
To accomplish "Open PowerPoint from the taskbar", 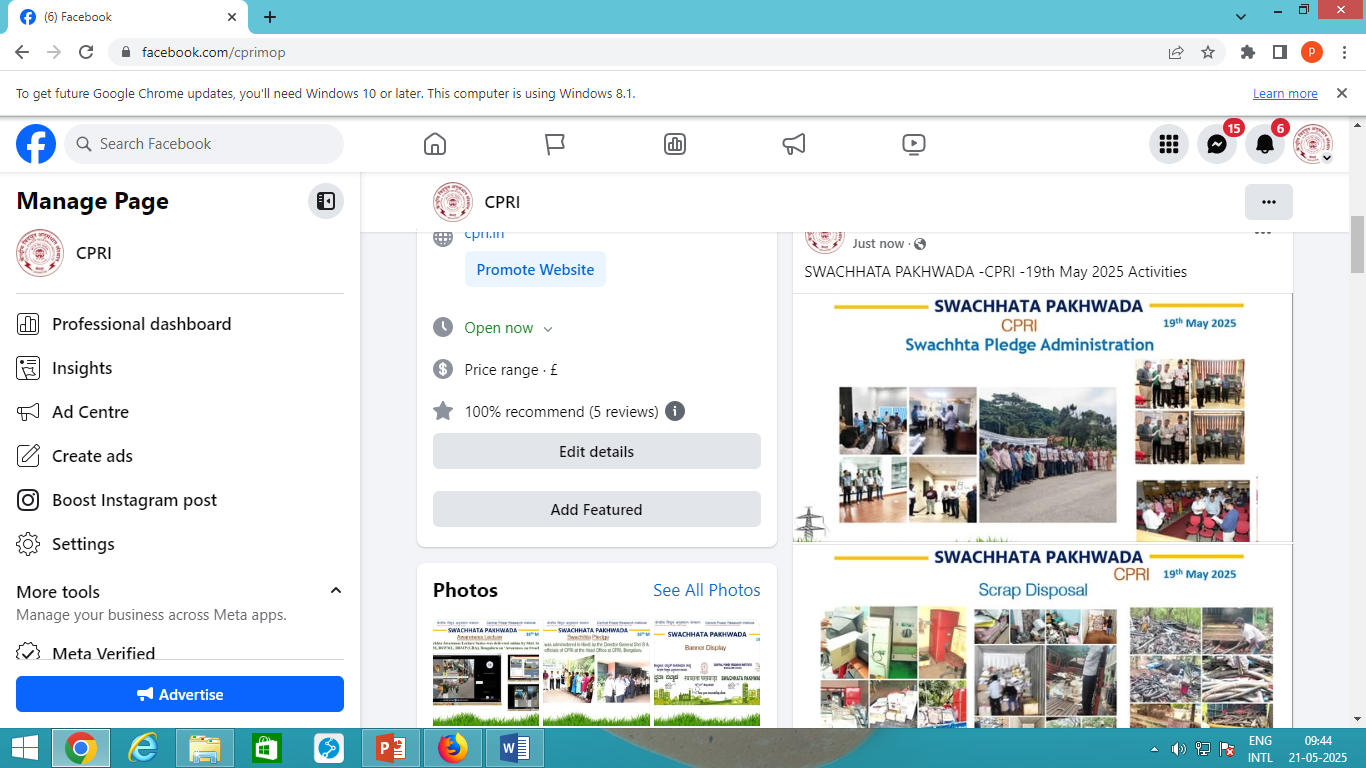I will tap(390, 748).
